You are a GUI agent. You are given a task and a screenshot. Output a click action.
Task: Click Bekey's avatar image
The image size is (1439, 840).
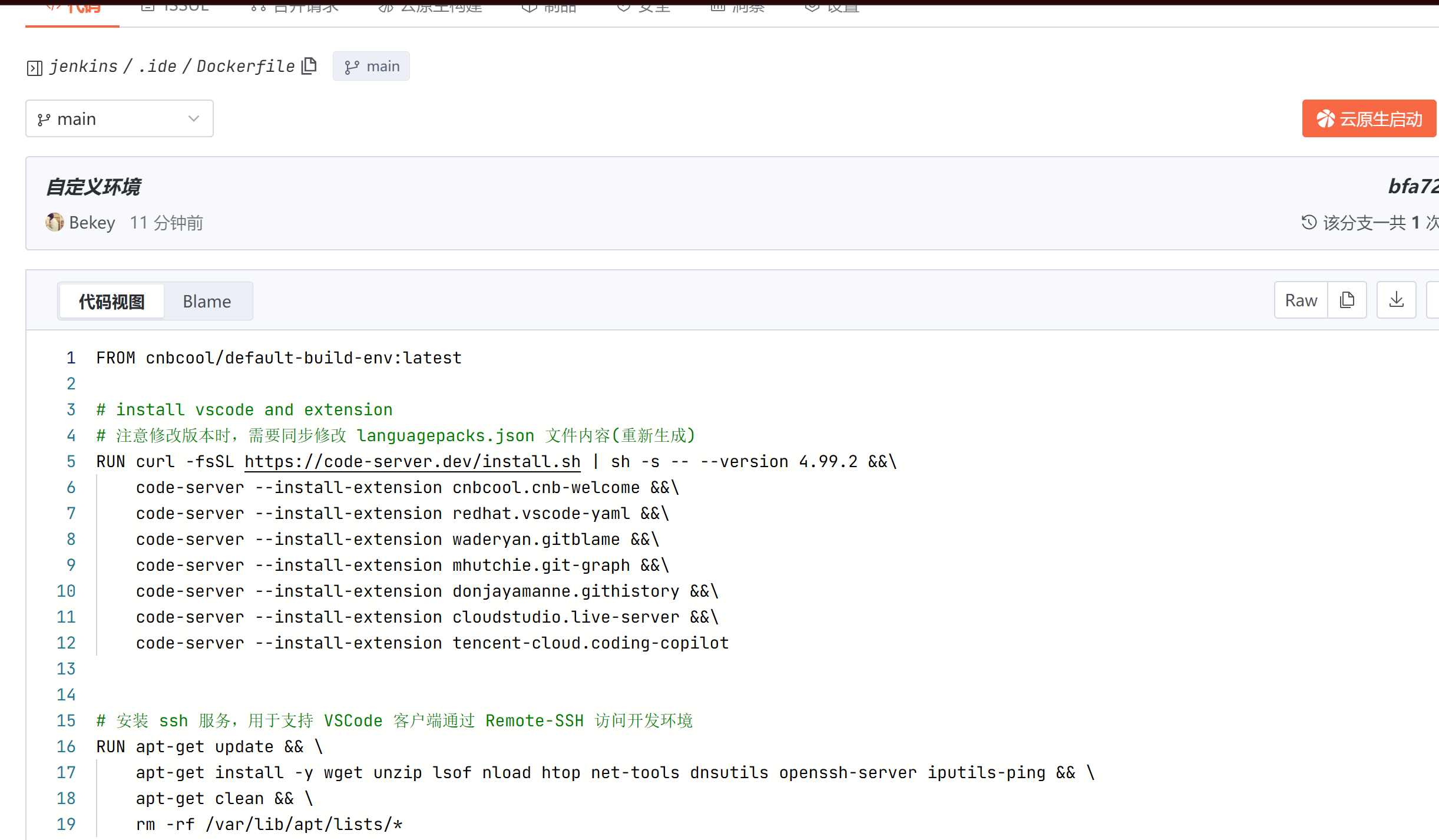point(55,222)
